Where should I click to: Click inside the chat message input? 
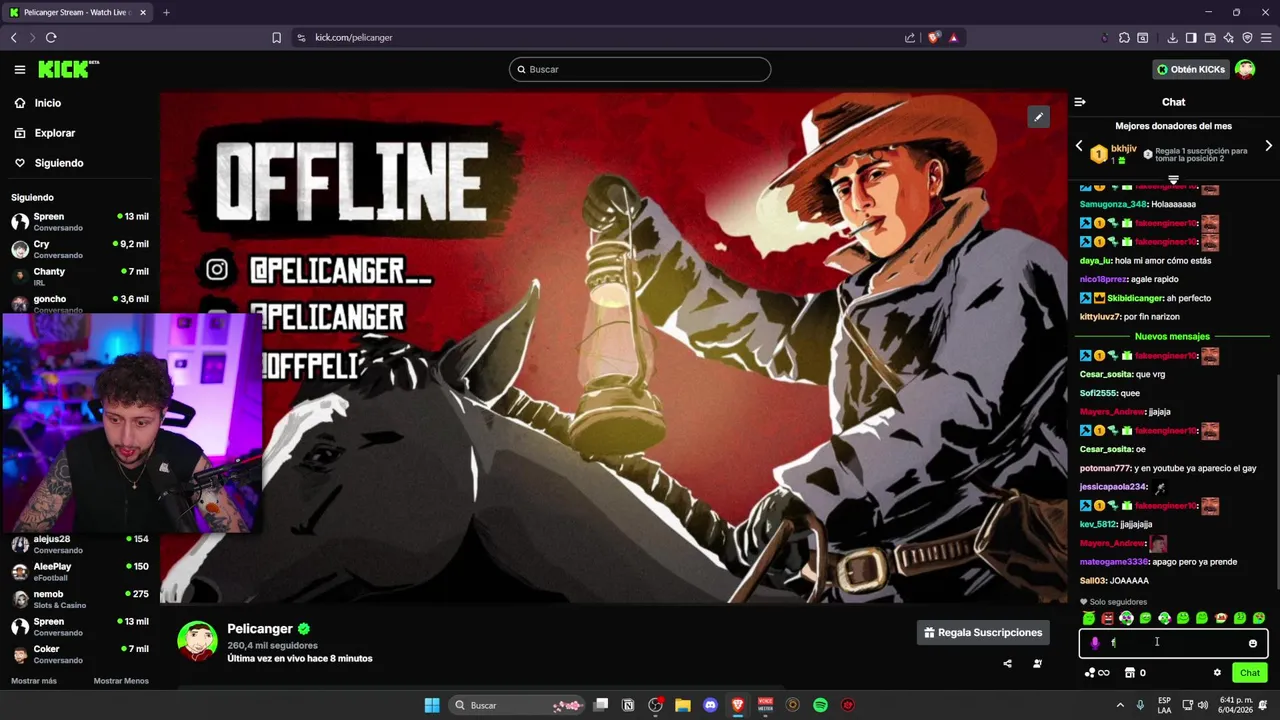click(x=1175, y=643)
